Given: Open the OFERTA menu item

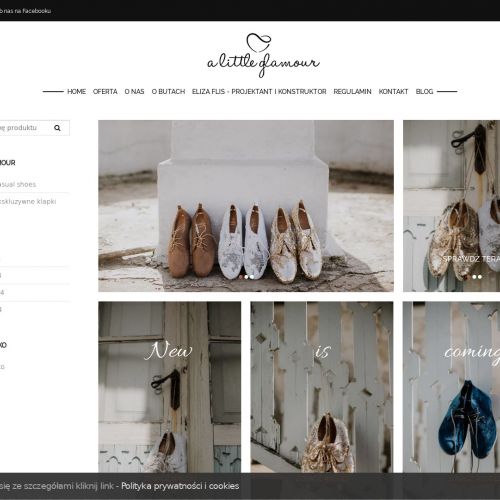Looking at the screenshot, I should [105, 92].
